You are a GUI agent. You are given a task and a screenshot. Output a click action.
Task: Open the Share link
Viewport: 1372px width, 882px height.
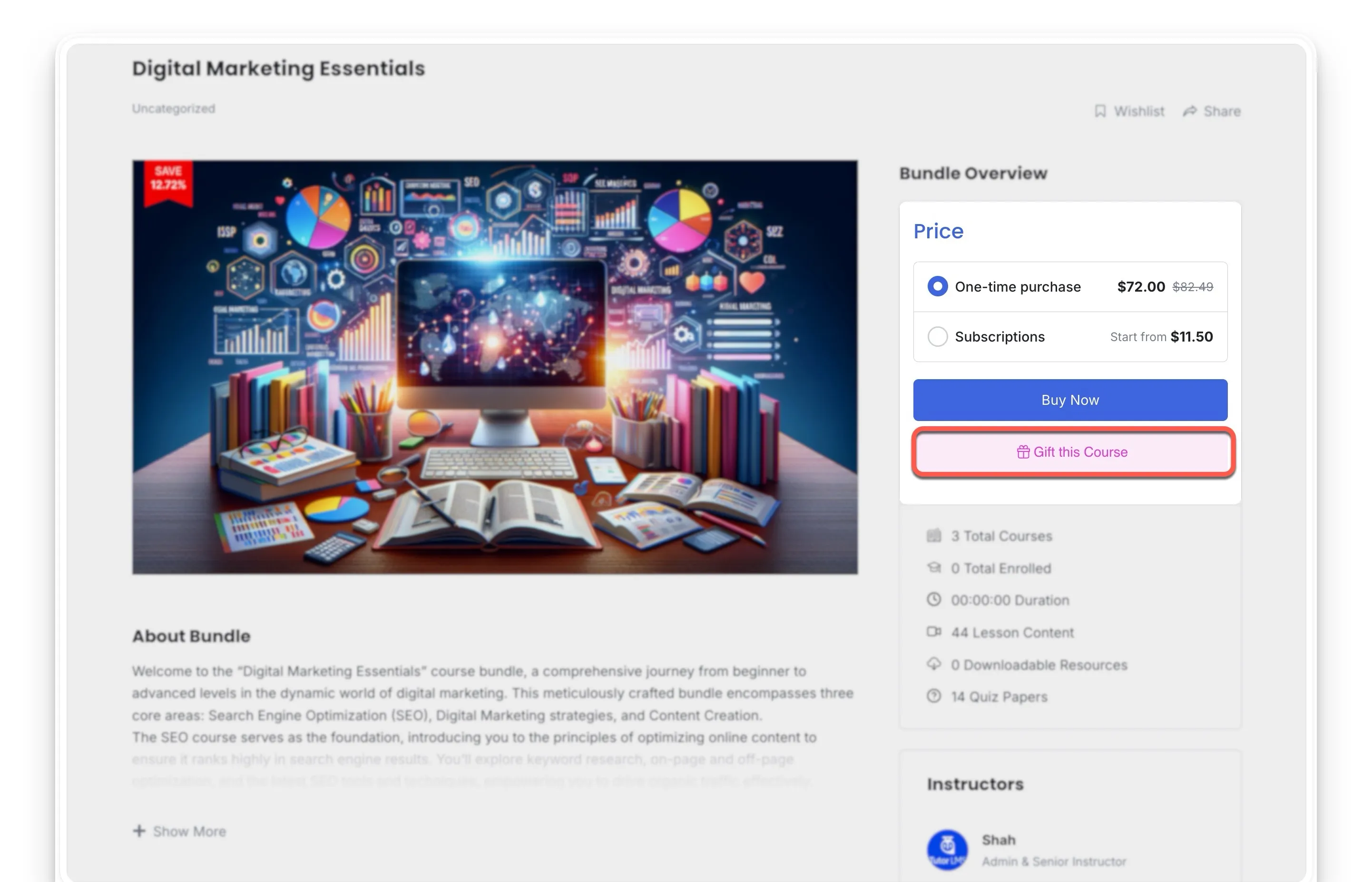point(1212,111)
